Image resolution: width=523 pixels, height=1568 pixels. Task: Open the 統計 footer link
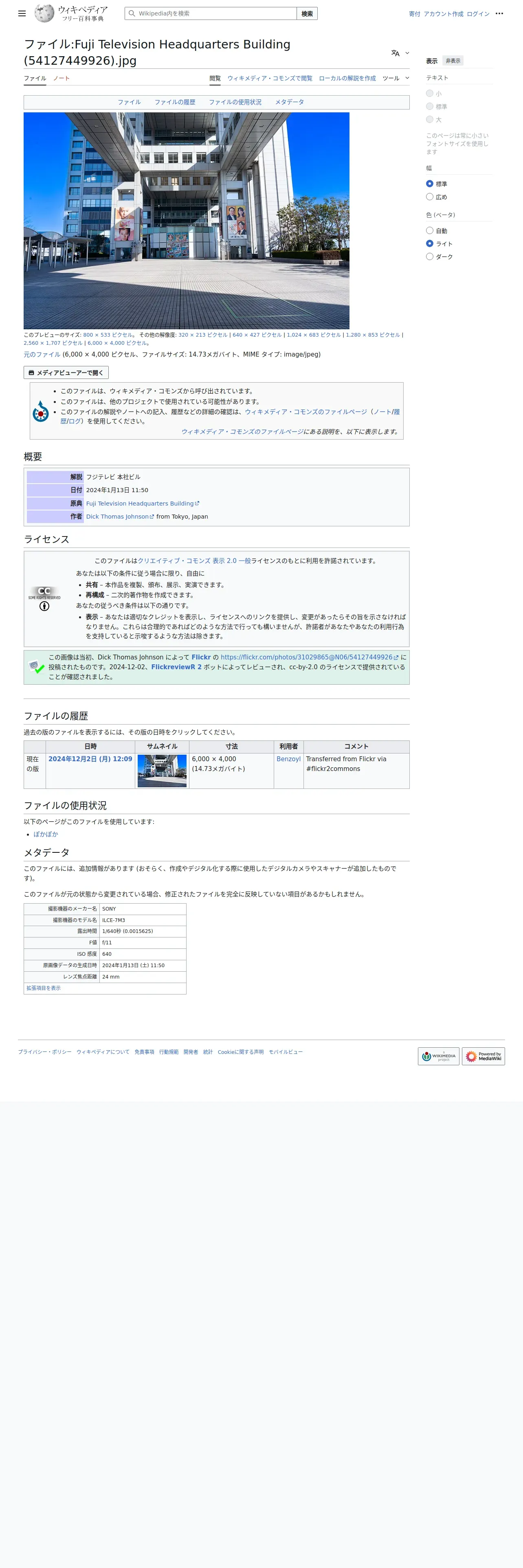pos(208,1052)
